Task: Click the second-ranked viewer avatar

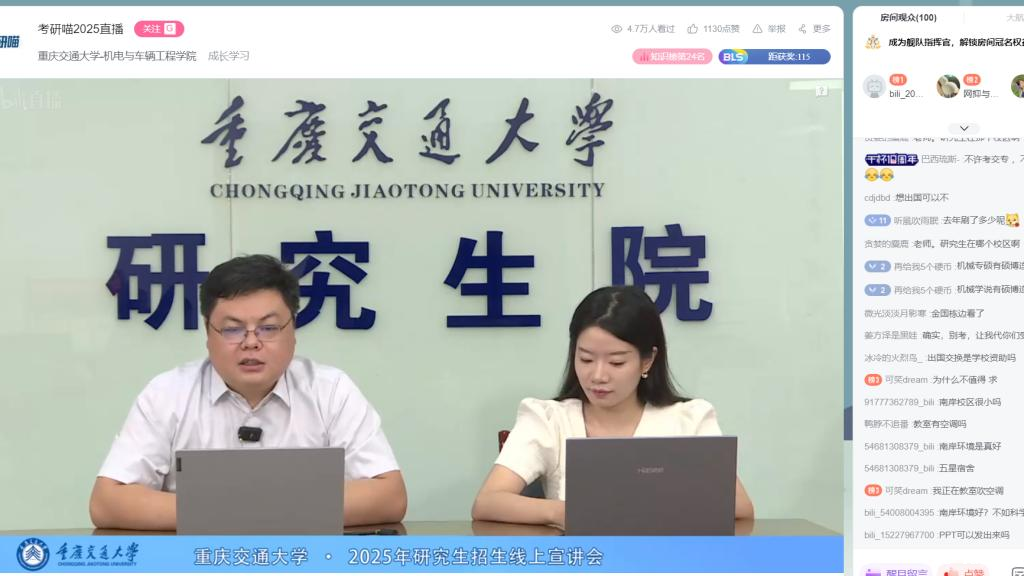Action: [x=948, y=87]
